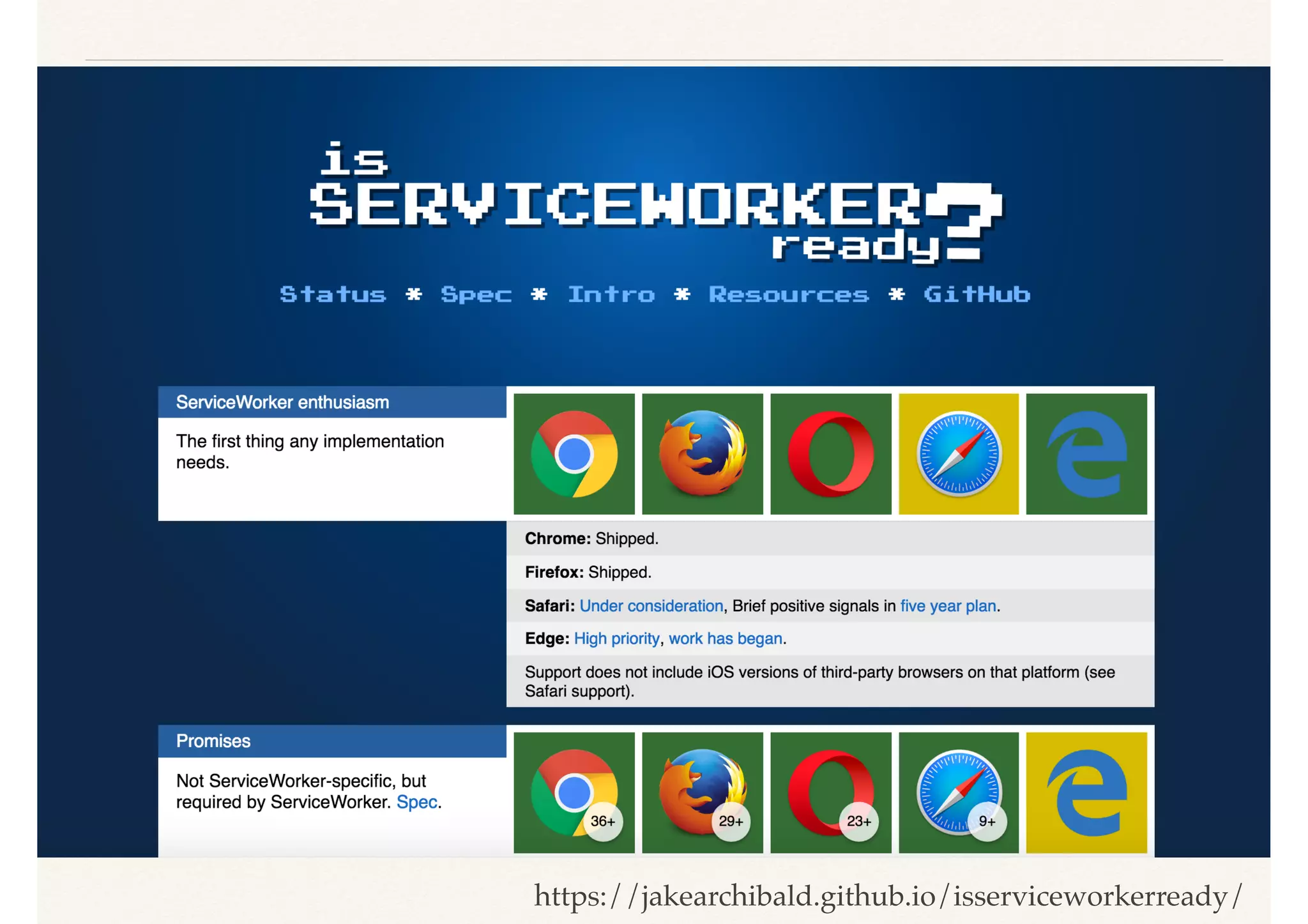The height and width of the screenshot is (924, 1308).
Task: Follow Edge 'High priority' link
Action: [x=617, y=639]
